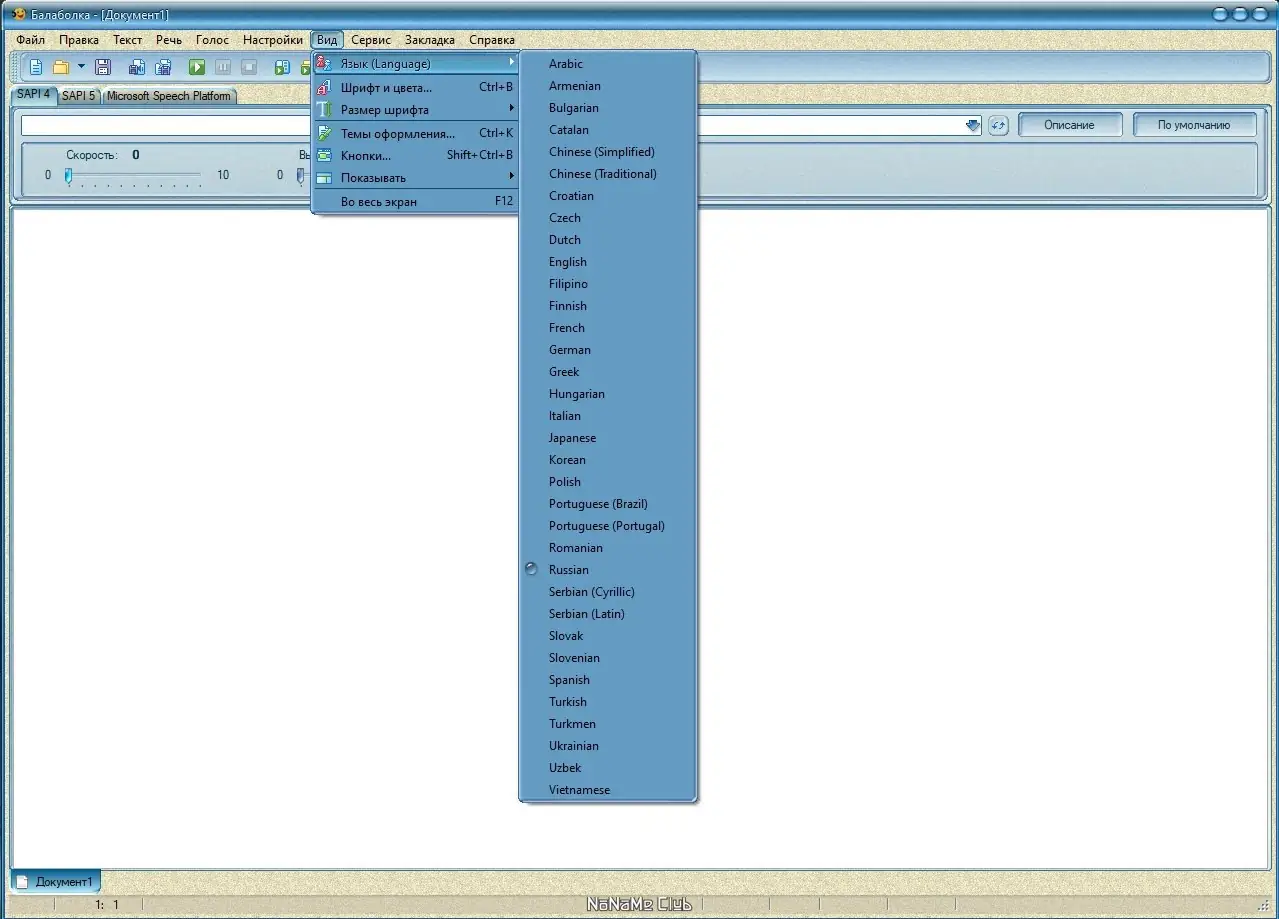This screenshot has width=1279, height=919.
Task: Select the Документ1 document tab
Action: pos(56,882)
